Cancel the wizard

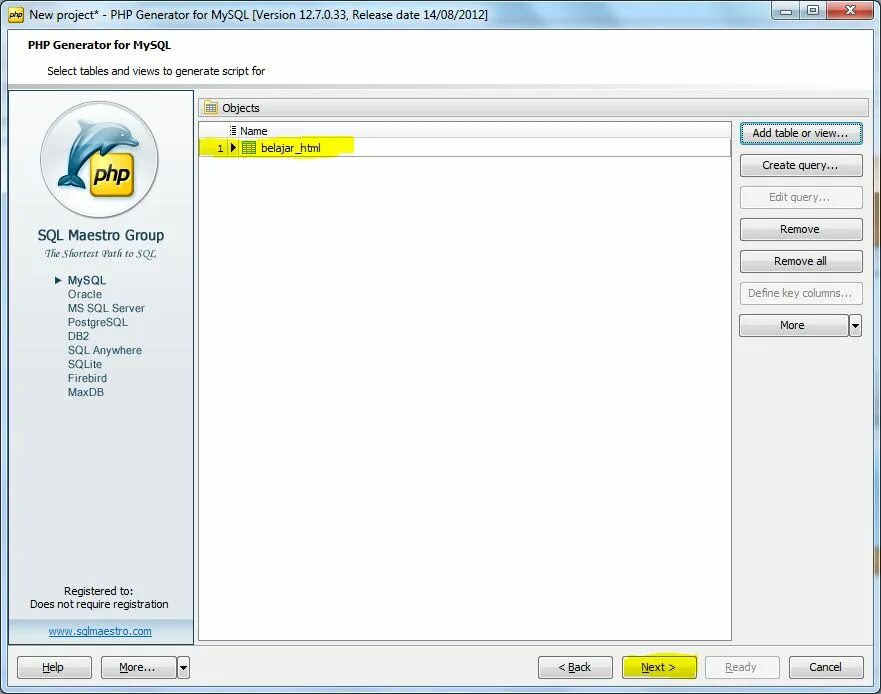point(826,668)
